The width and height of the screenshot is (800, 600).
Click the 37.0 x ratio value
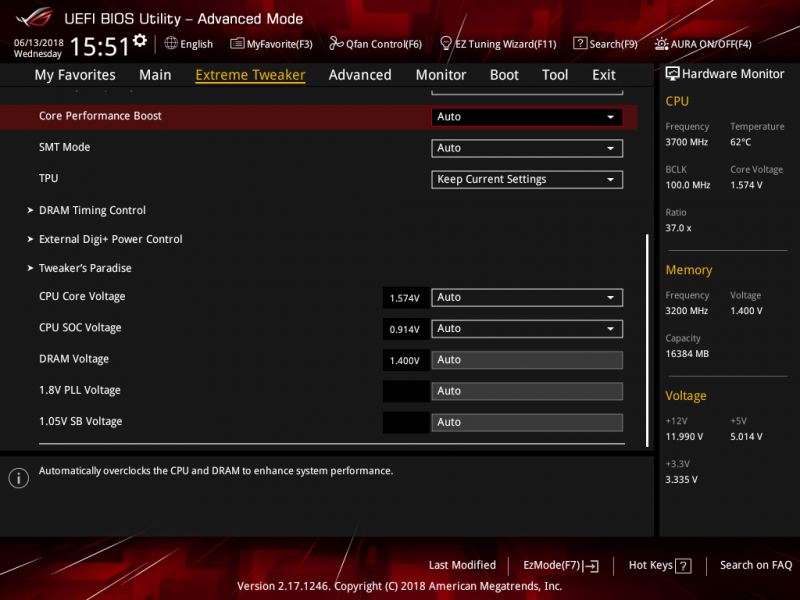678,228
